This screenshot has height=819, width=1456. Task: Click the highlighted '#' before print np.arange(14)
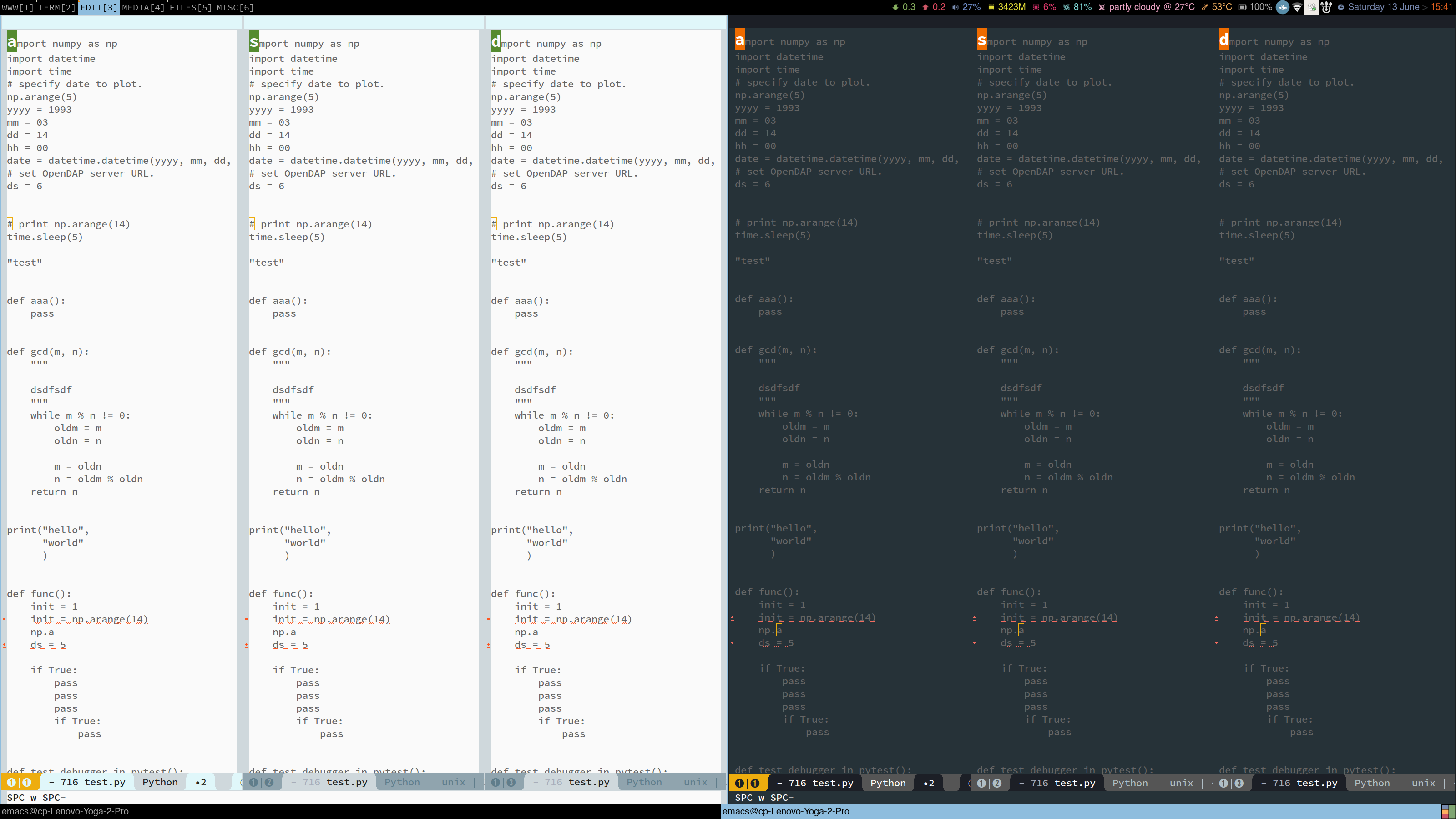[x=10, y=224]
